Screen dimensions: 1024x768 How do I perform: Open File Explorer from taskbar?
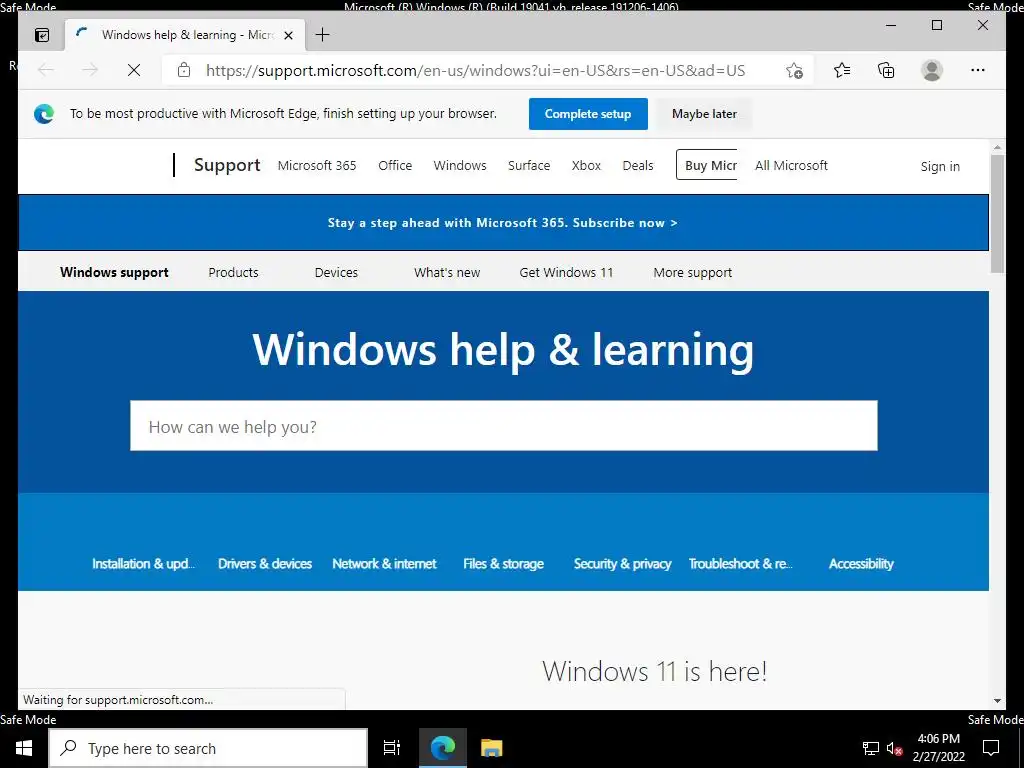coord(491,748)
